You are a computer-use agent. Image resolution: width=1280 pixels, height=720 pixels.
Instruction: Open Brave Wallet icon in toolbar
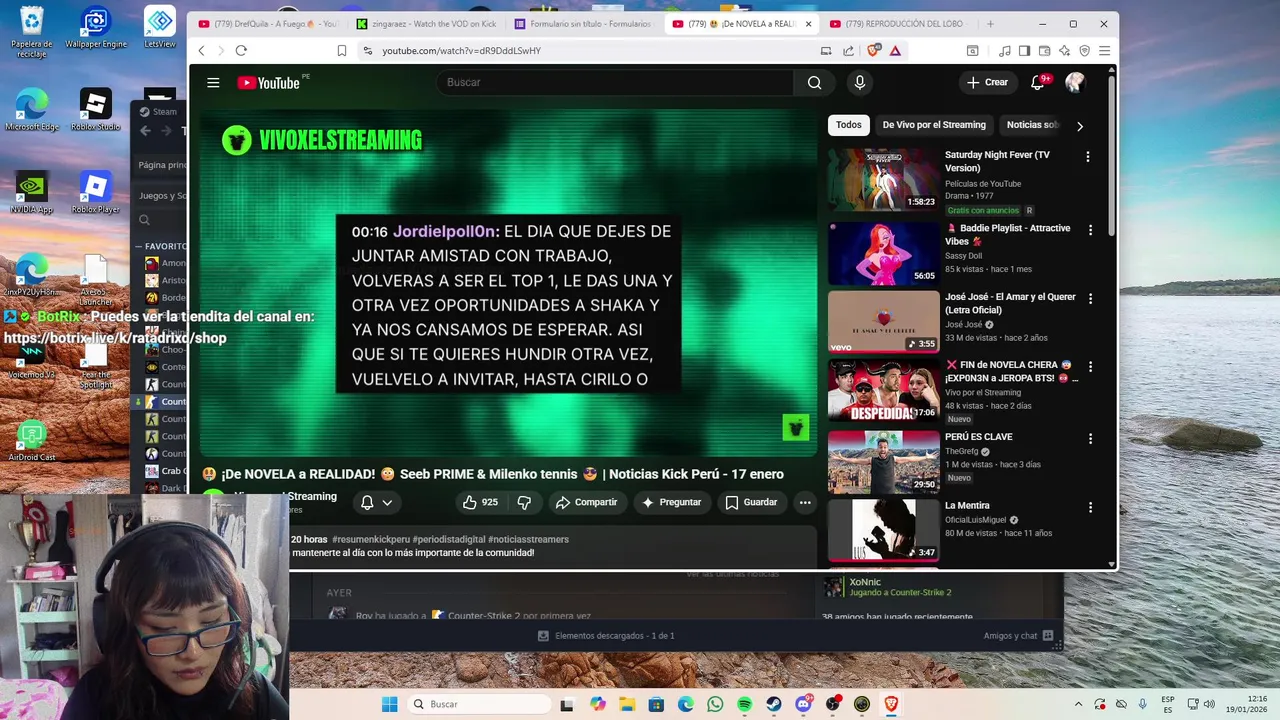(1045, 50)
